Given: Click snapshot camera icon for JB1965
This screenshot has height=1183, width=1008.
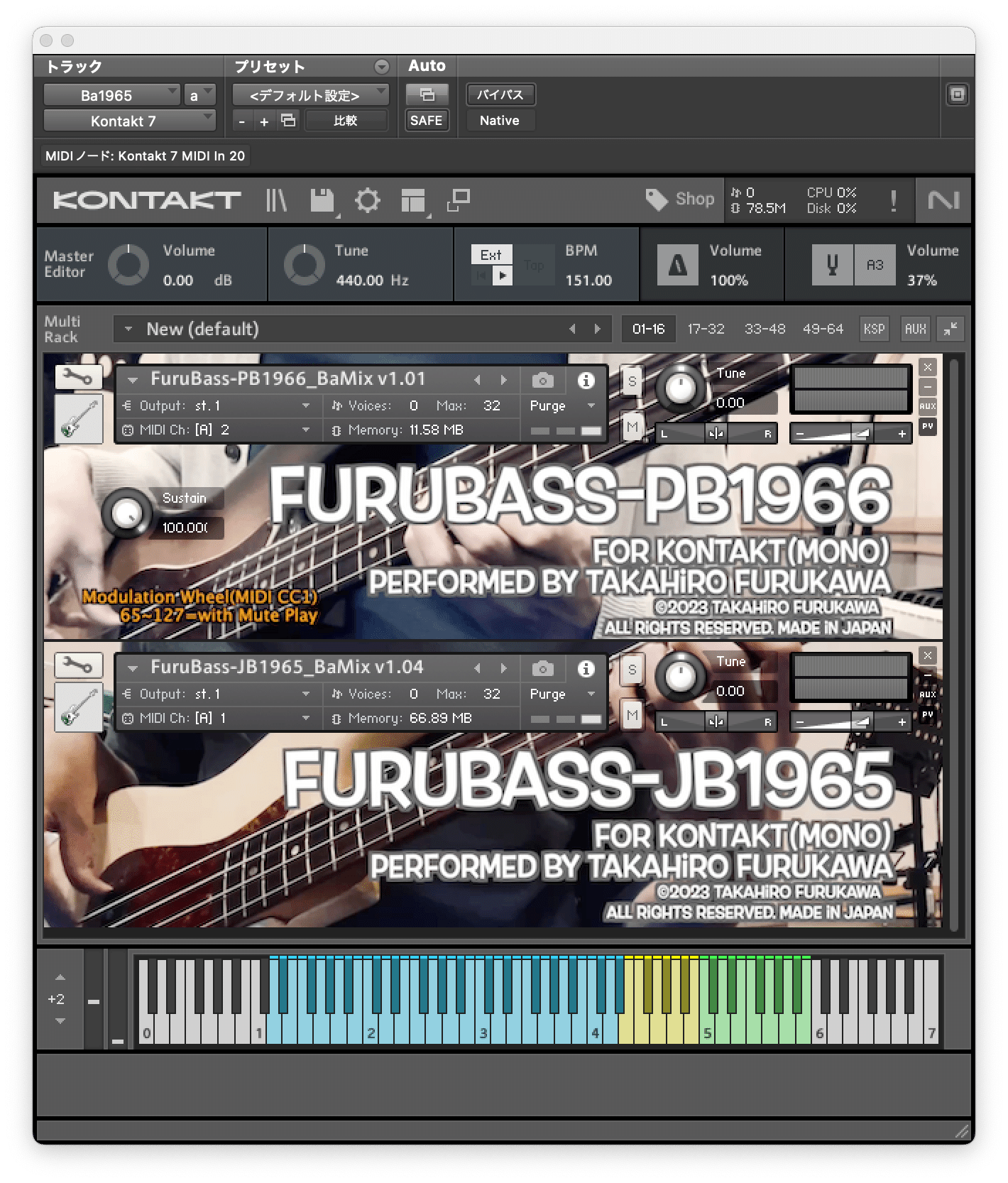Looking at the screenshot, I should click(x=543, y=669).
